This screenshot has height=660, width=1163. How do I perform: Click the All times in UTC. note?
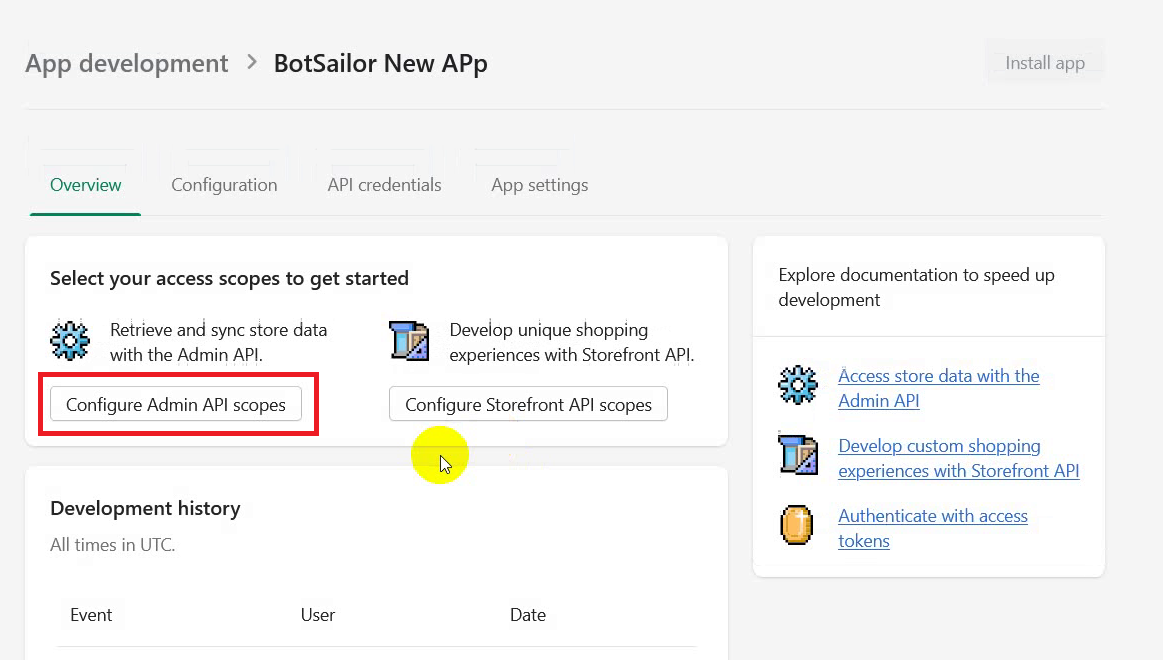point(113,545)
